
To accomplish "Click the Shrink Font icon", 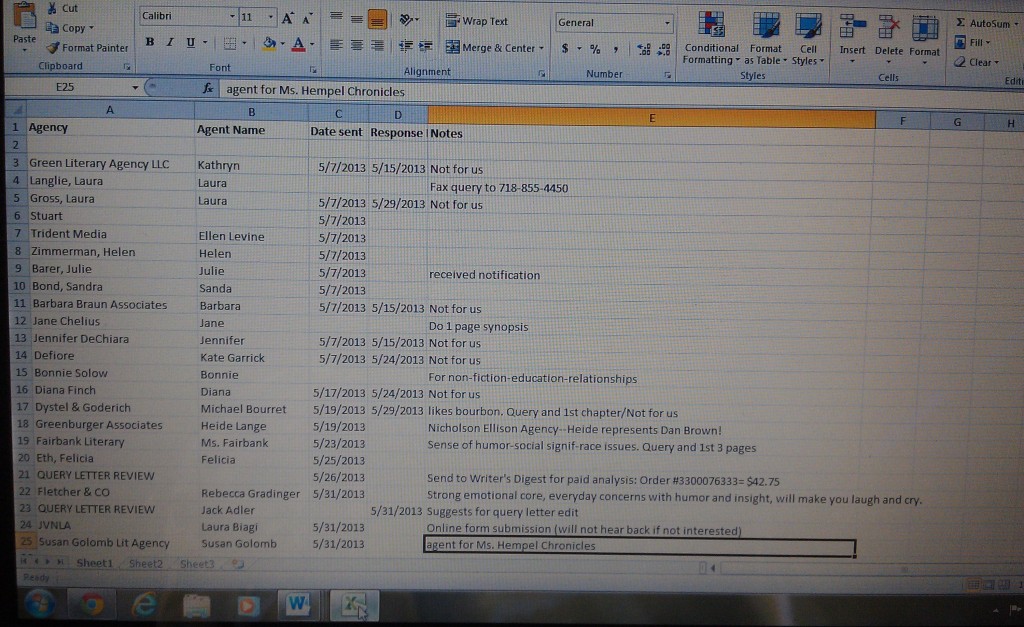I will click(x=307, y=19).
